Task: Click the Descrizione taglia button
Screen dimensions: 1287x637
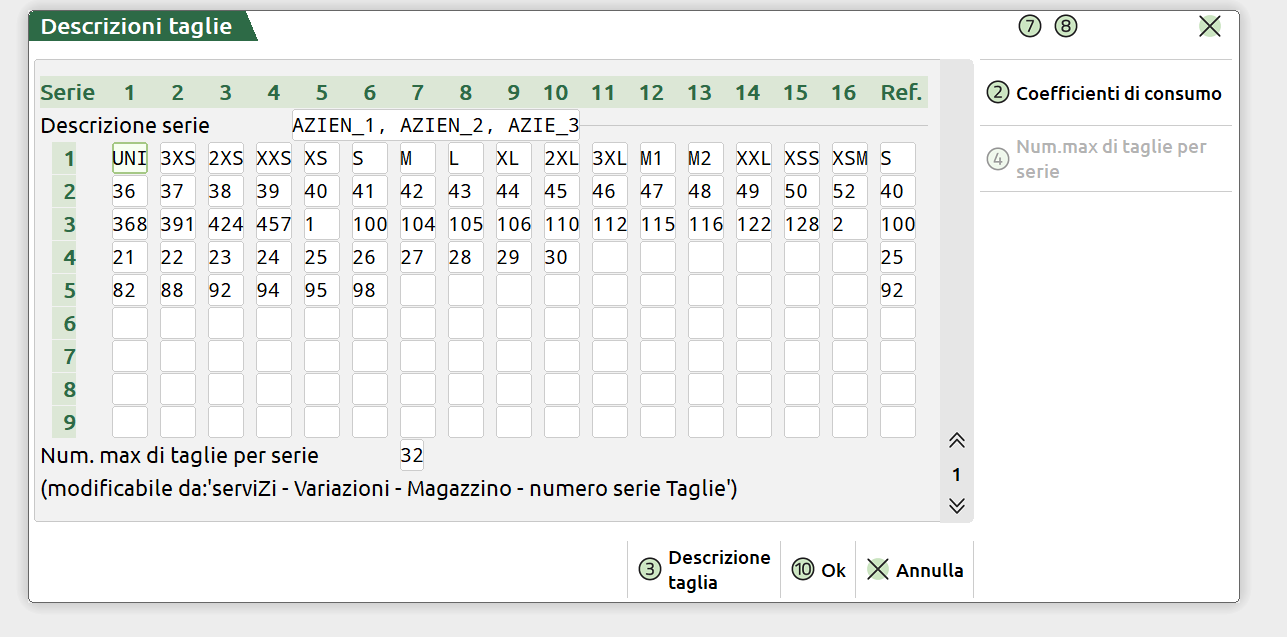Action: (x=704, y=570)
